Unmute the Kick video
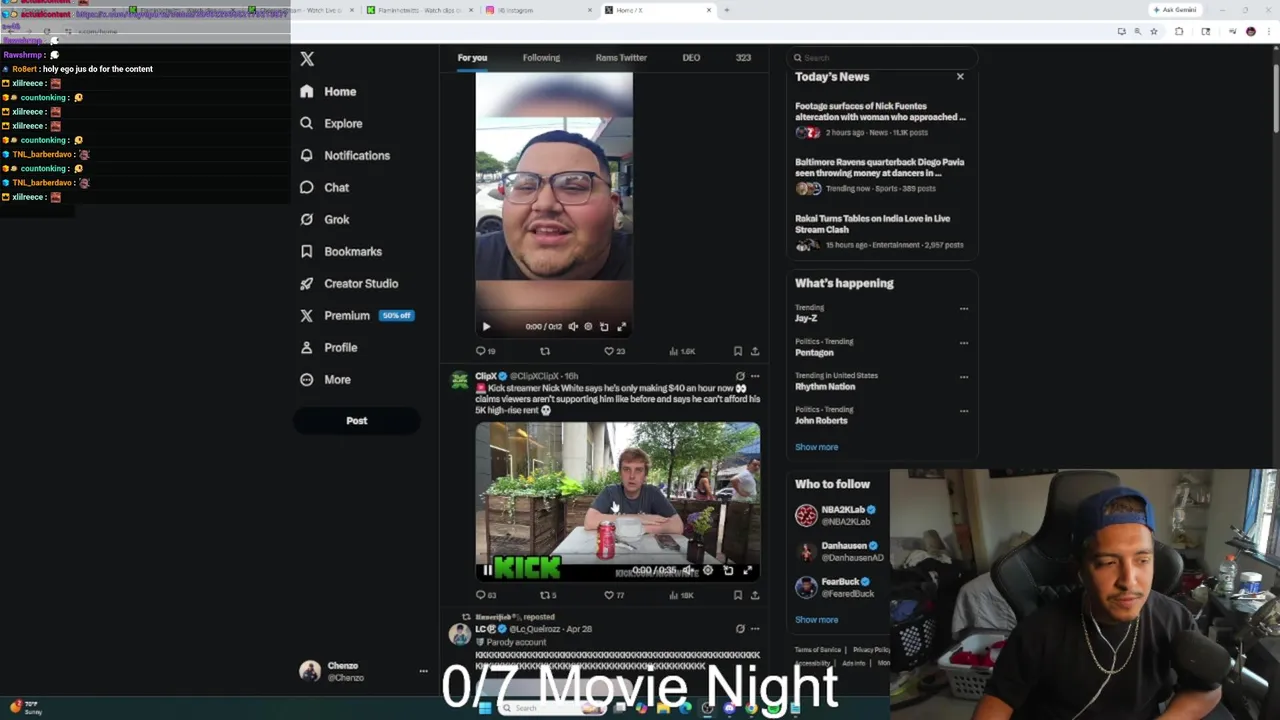Viewport: 1280px width, 720px height. (688, 570)
